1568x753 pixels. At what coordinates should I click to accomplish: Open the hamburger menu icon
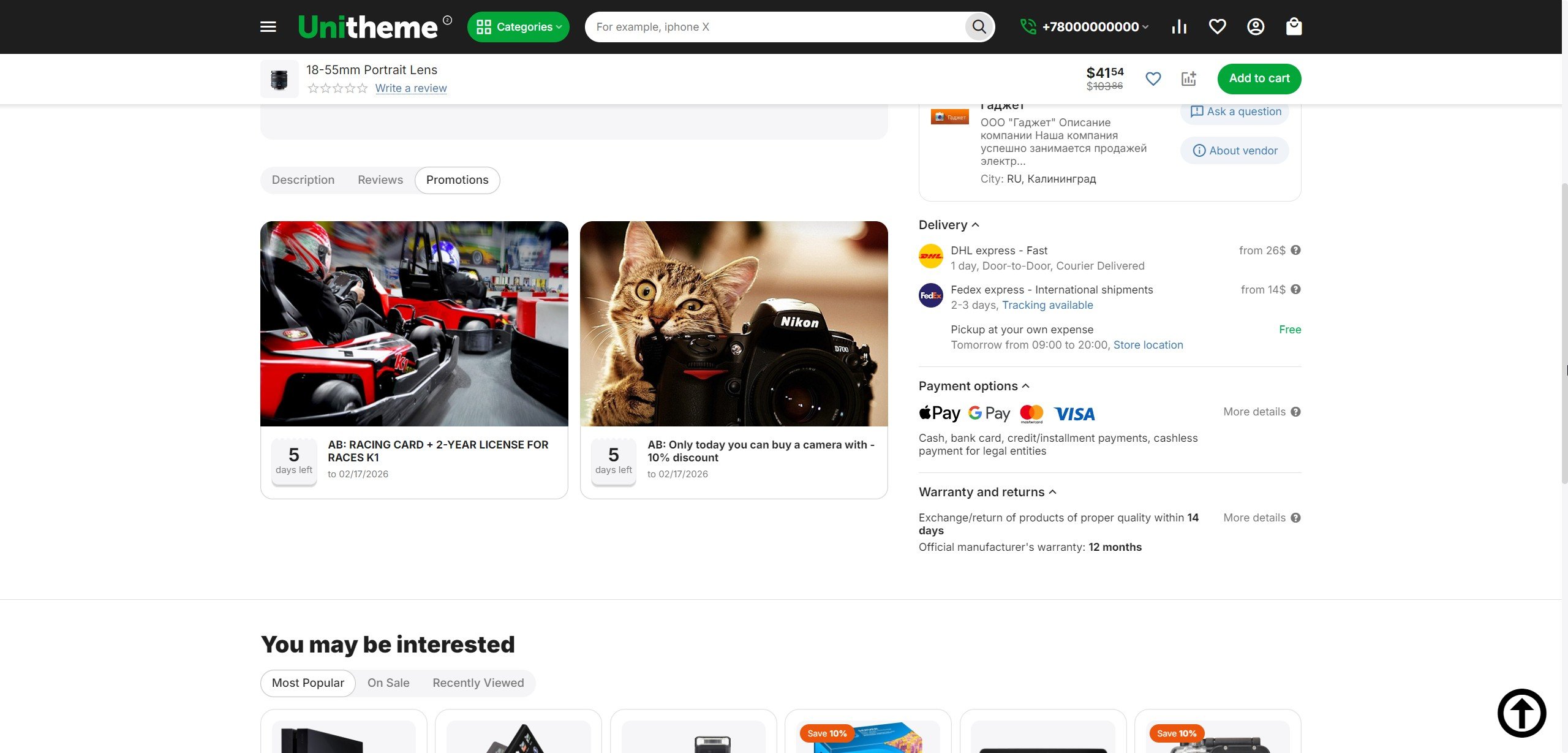(x=268, y=27)
